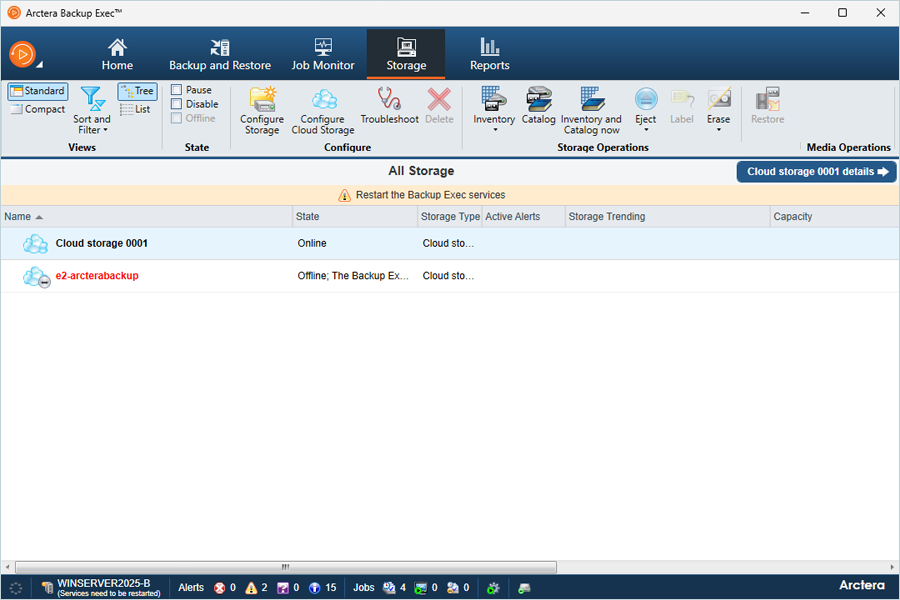Go to the Home tab
This screenshot has height=600, width=900.
[x=117, y=55]
